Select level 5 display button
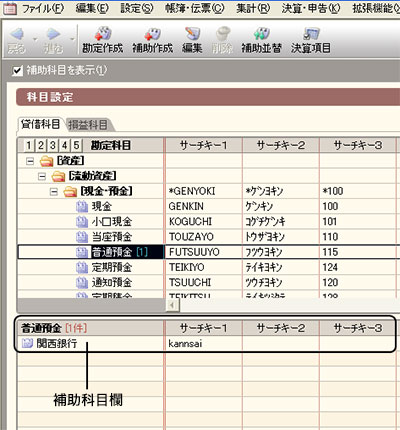The image size is (400, 430). 77,145
